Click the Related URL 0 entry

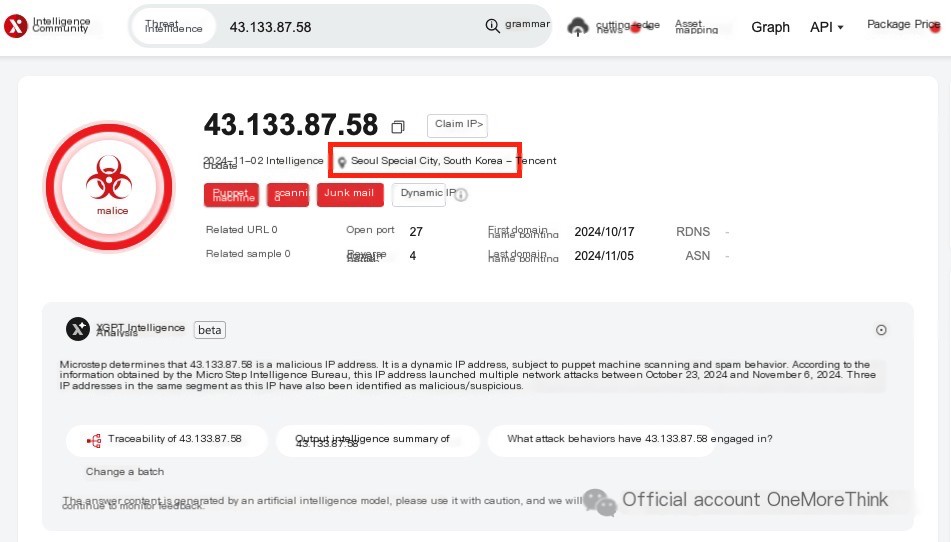tap(241, 230)
